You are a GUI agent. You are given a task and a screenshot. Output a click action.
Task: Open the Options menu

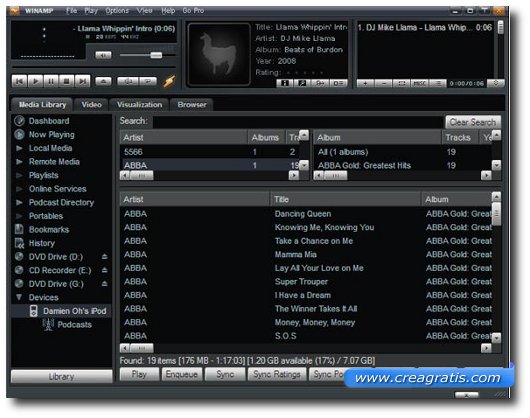tap(117, 10)
